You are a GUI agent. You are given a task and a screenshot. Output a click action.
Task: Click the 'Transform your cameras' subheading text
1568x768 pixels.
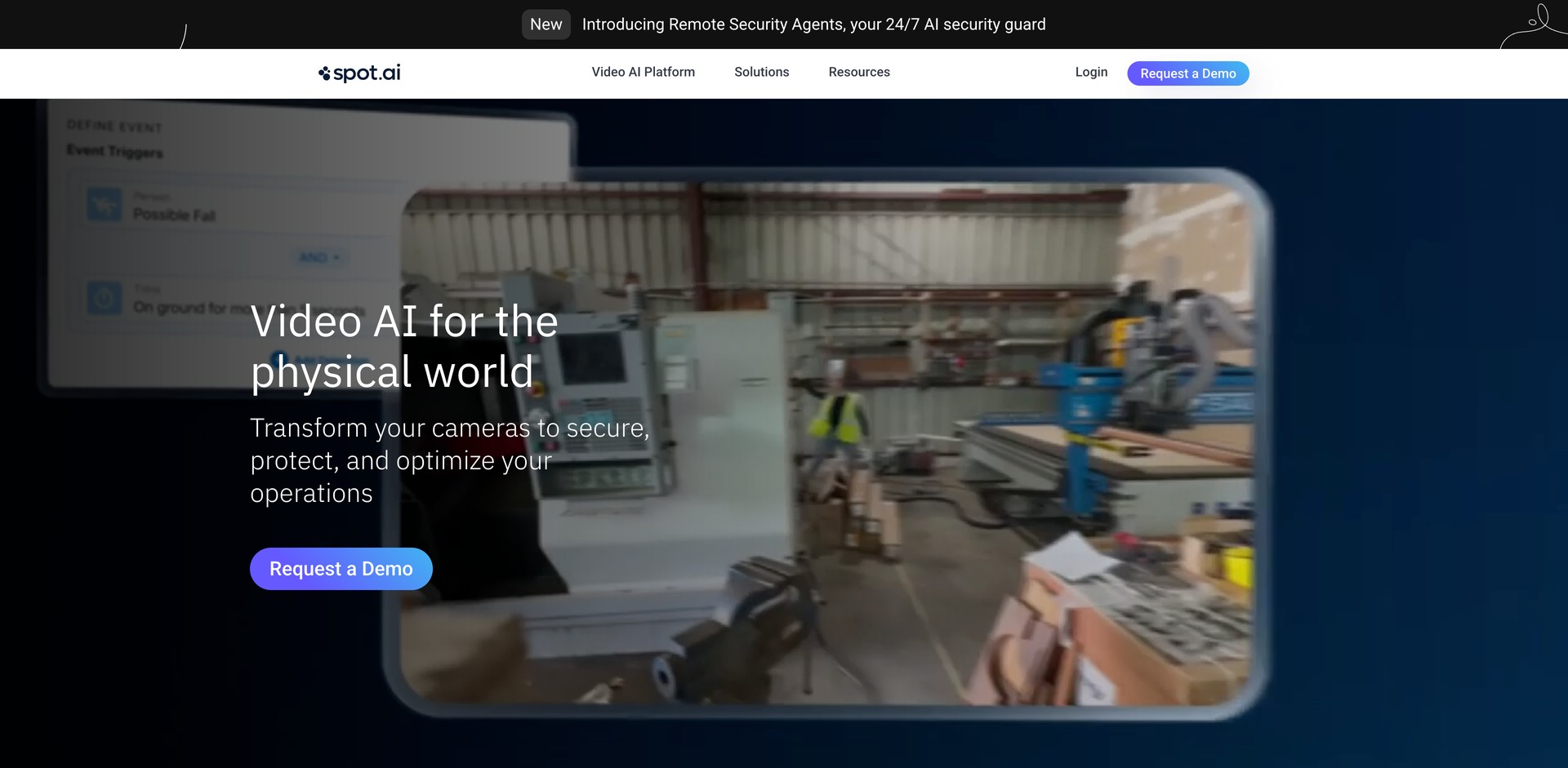coord(450,460)
